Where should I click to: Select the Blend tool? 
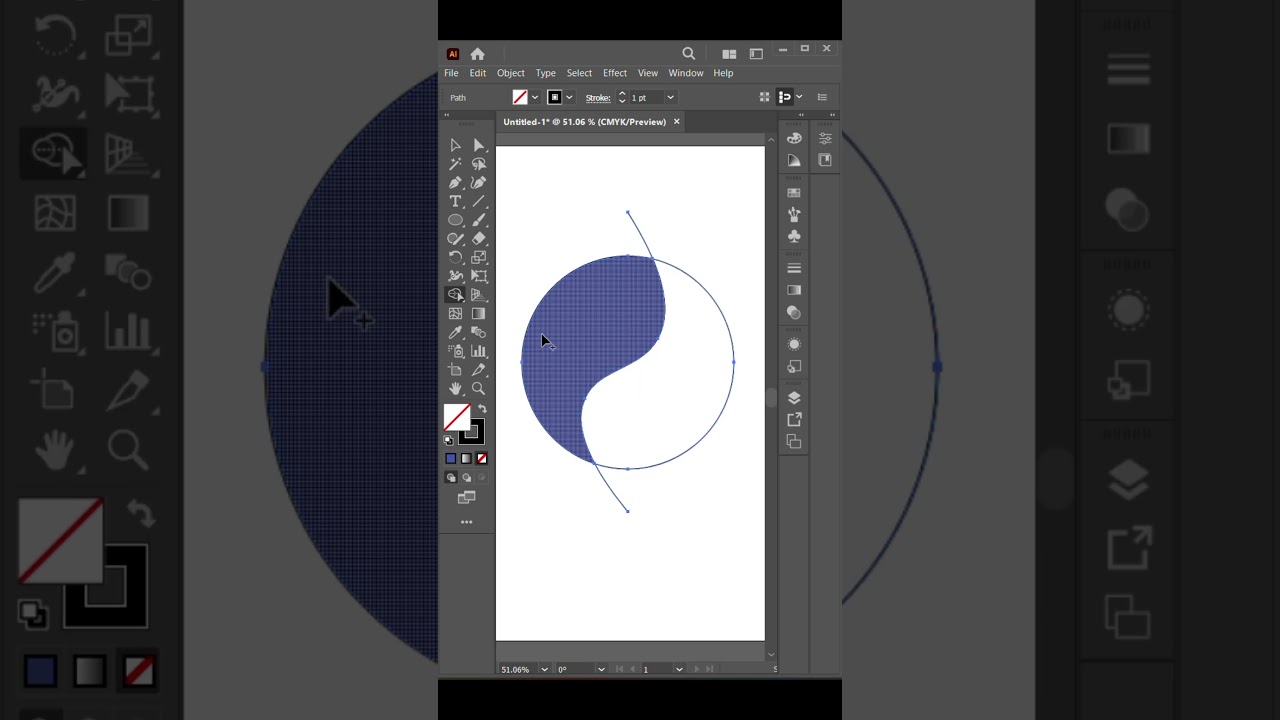[479, 333]
